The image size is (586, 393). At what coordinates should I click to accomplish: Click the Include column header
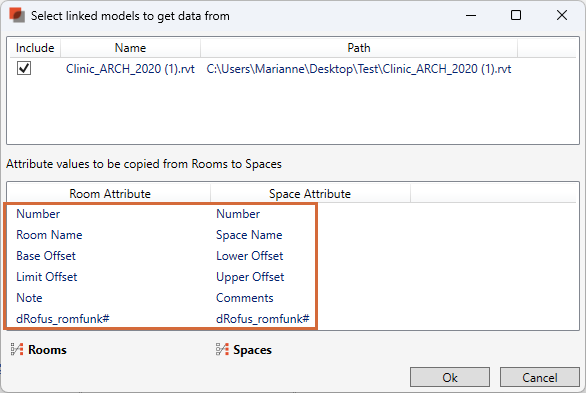click(35, 48)
